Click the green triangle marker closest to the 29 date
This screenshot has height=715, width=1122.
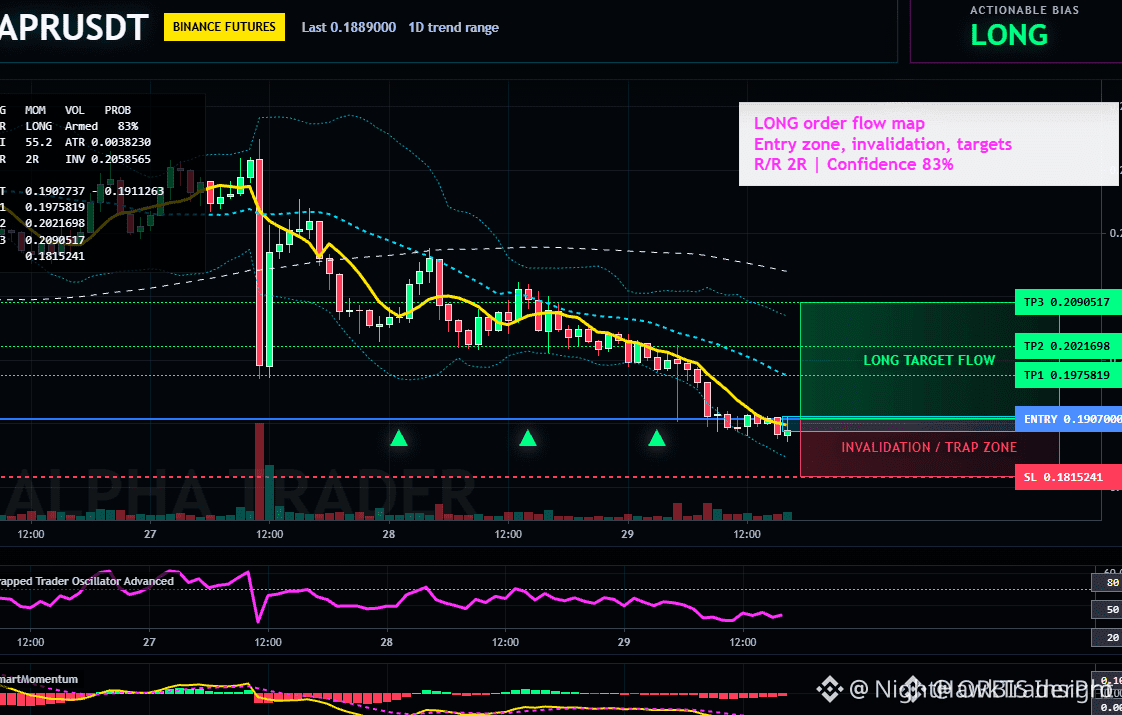[656, 438]
